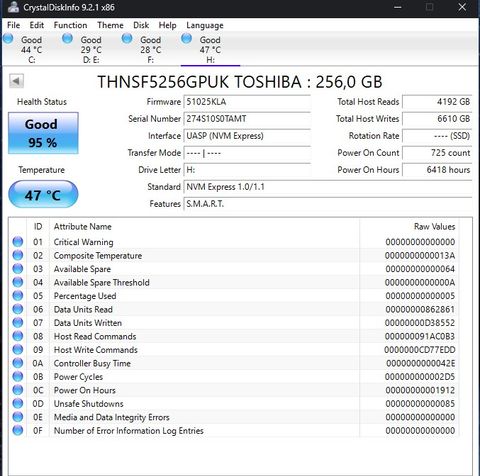480x476 pixels.
Task: Go to previous disk with left arrow
Action: [16, 81]
